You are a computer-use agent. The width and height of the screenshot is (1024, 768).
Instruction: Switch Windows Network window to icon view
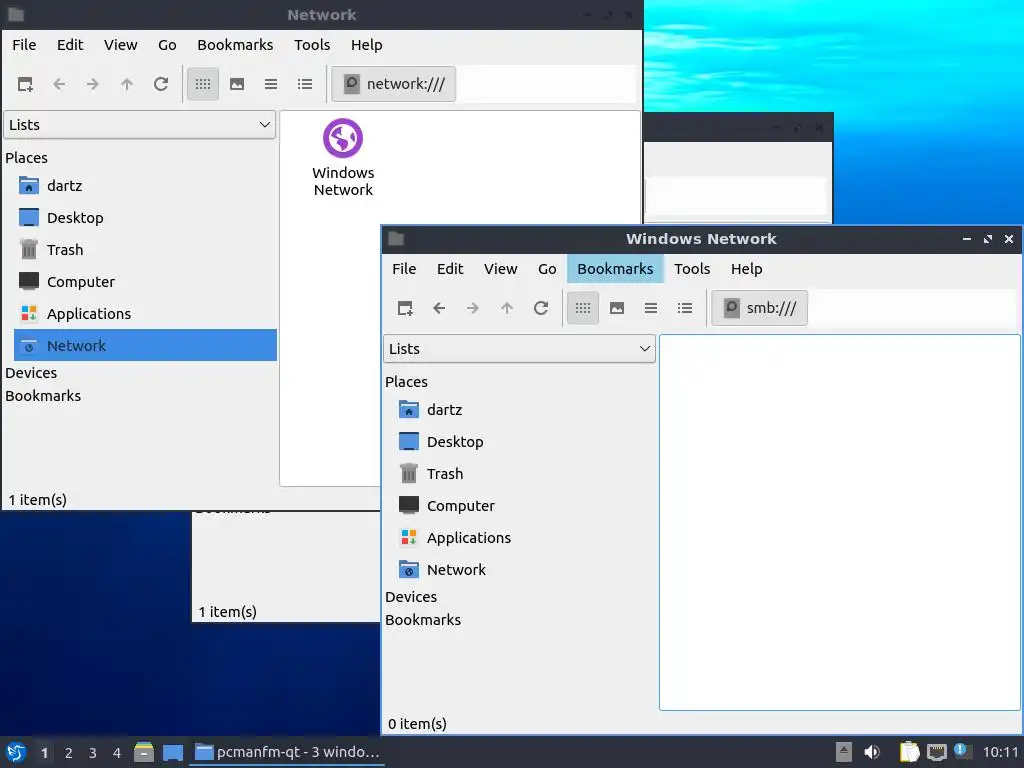click(x=583, y=308)
